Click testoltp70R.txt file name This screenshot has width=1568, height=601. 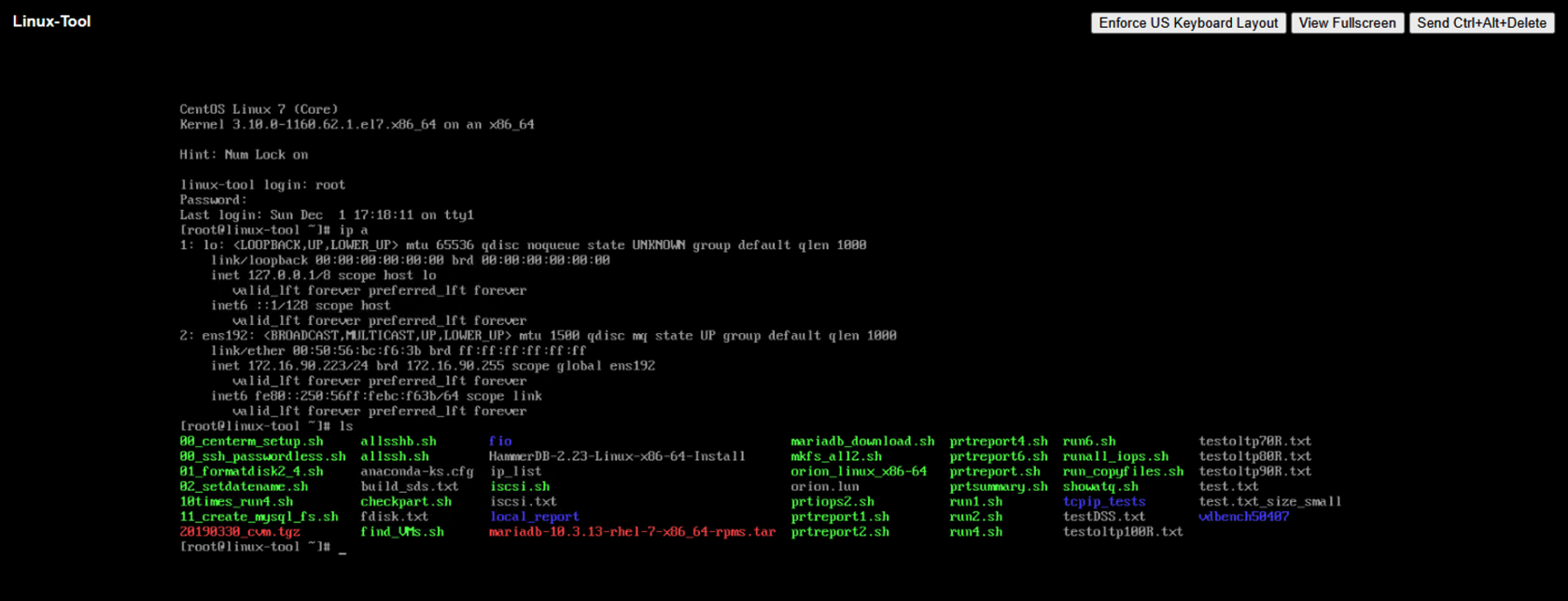(x=1255, y=441)
